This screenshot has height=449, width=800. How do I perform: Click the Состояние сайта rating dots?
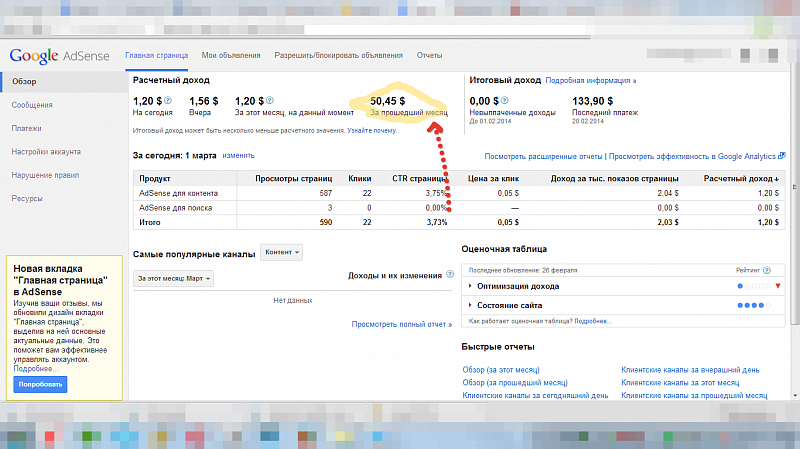[x=754, y=305]
